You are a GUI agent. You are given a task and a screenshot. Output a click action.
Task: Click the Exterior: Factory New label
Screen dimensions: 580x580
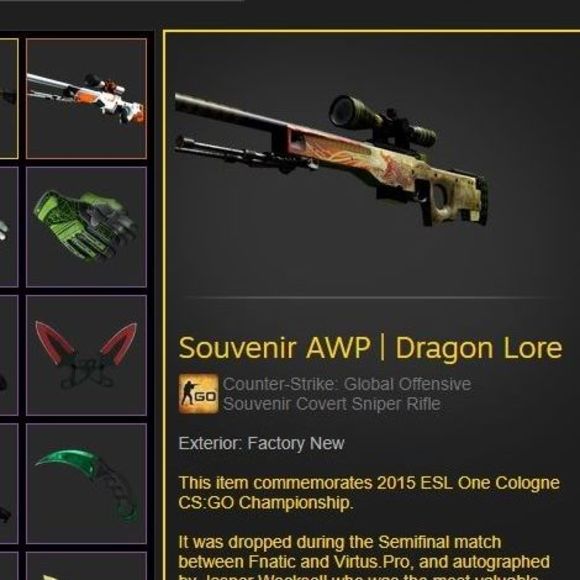click(261, 443)
